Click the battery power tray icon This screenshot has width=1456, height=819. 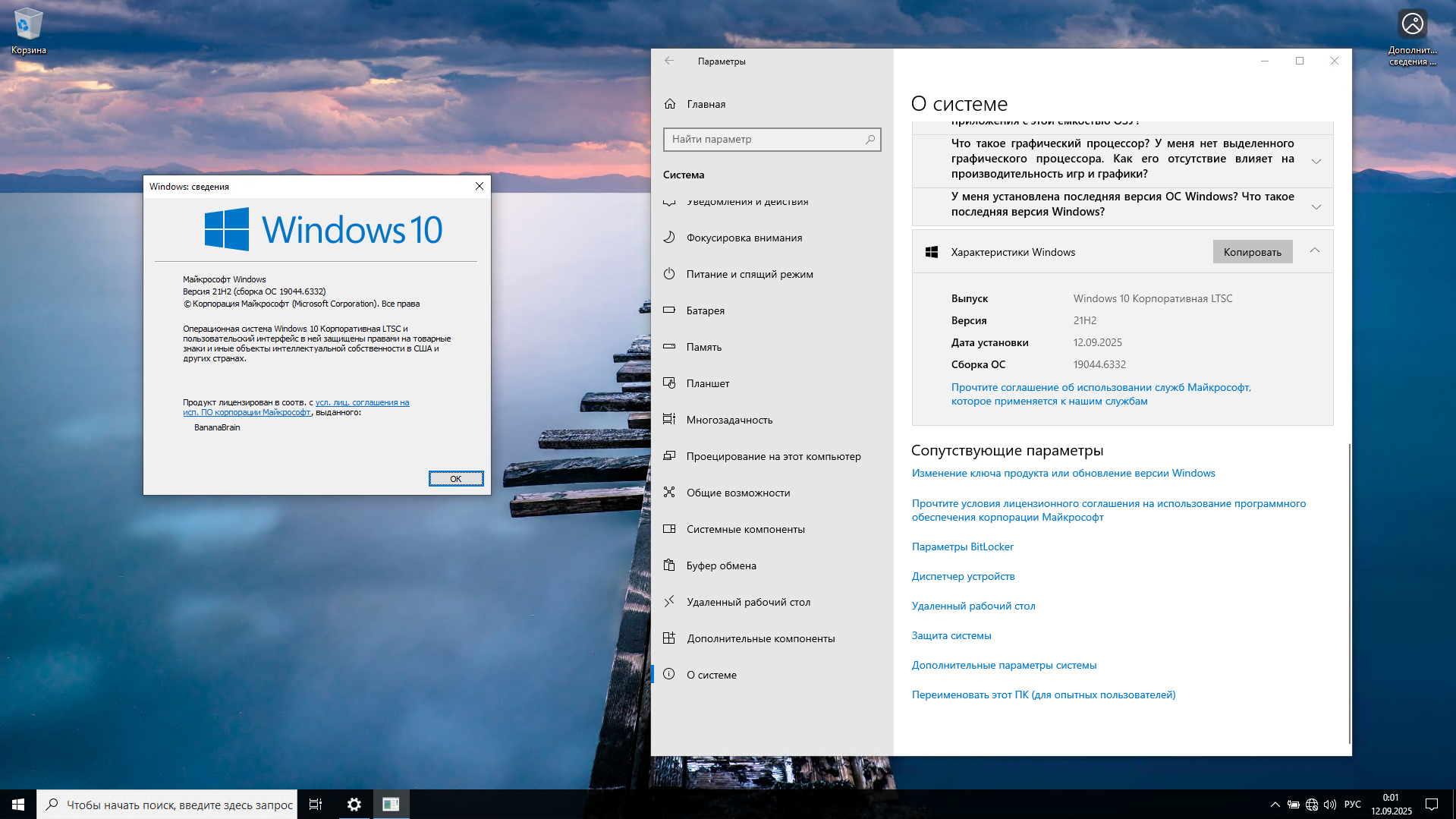1294,805
